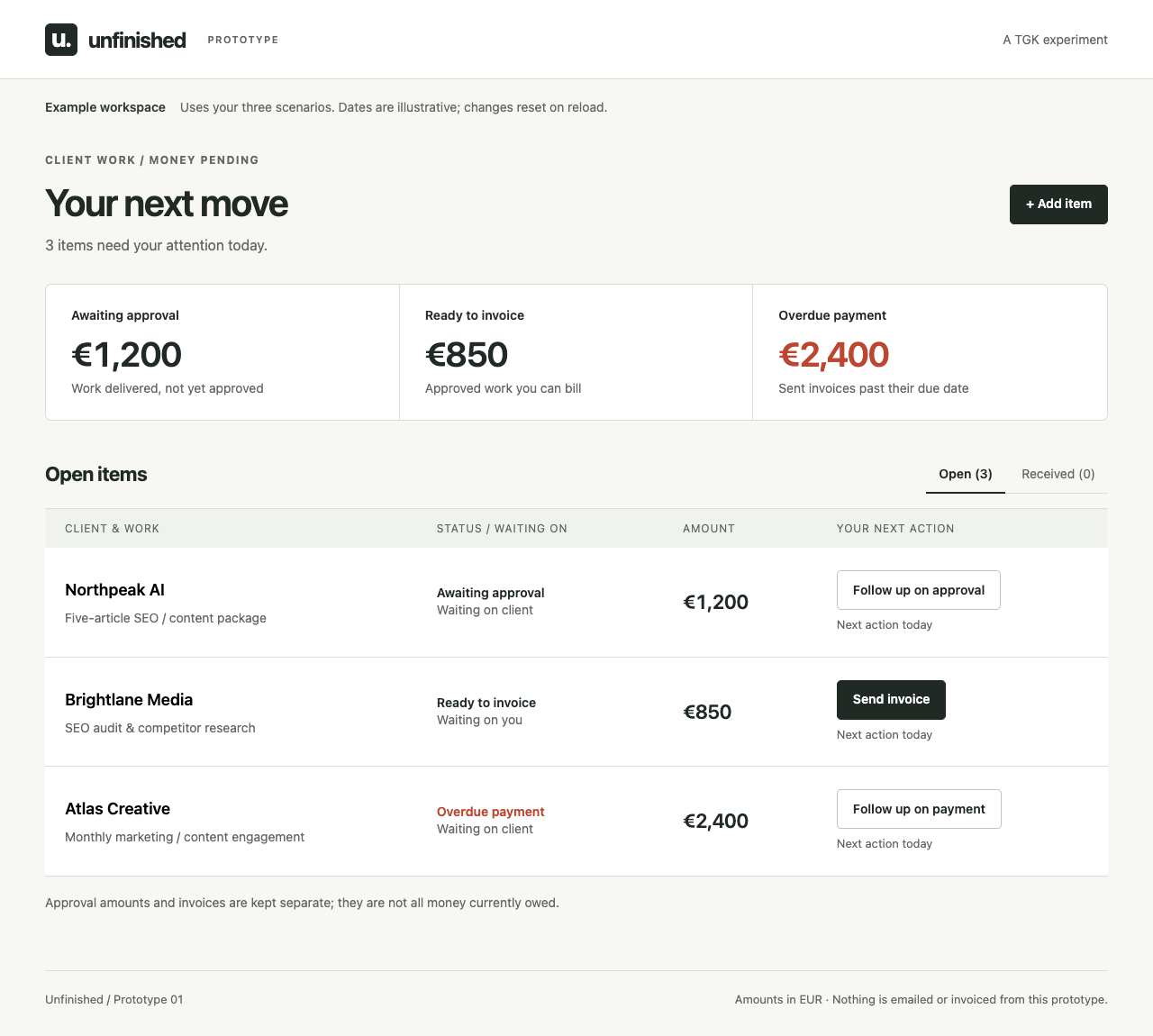This screenshot has height=1036, width=1153.
Task: Click the red Overdue payment status in Atlas row
Action: click(491, 812)
